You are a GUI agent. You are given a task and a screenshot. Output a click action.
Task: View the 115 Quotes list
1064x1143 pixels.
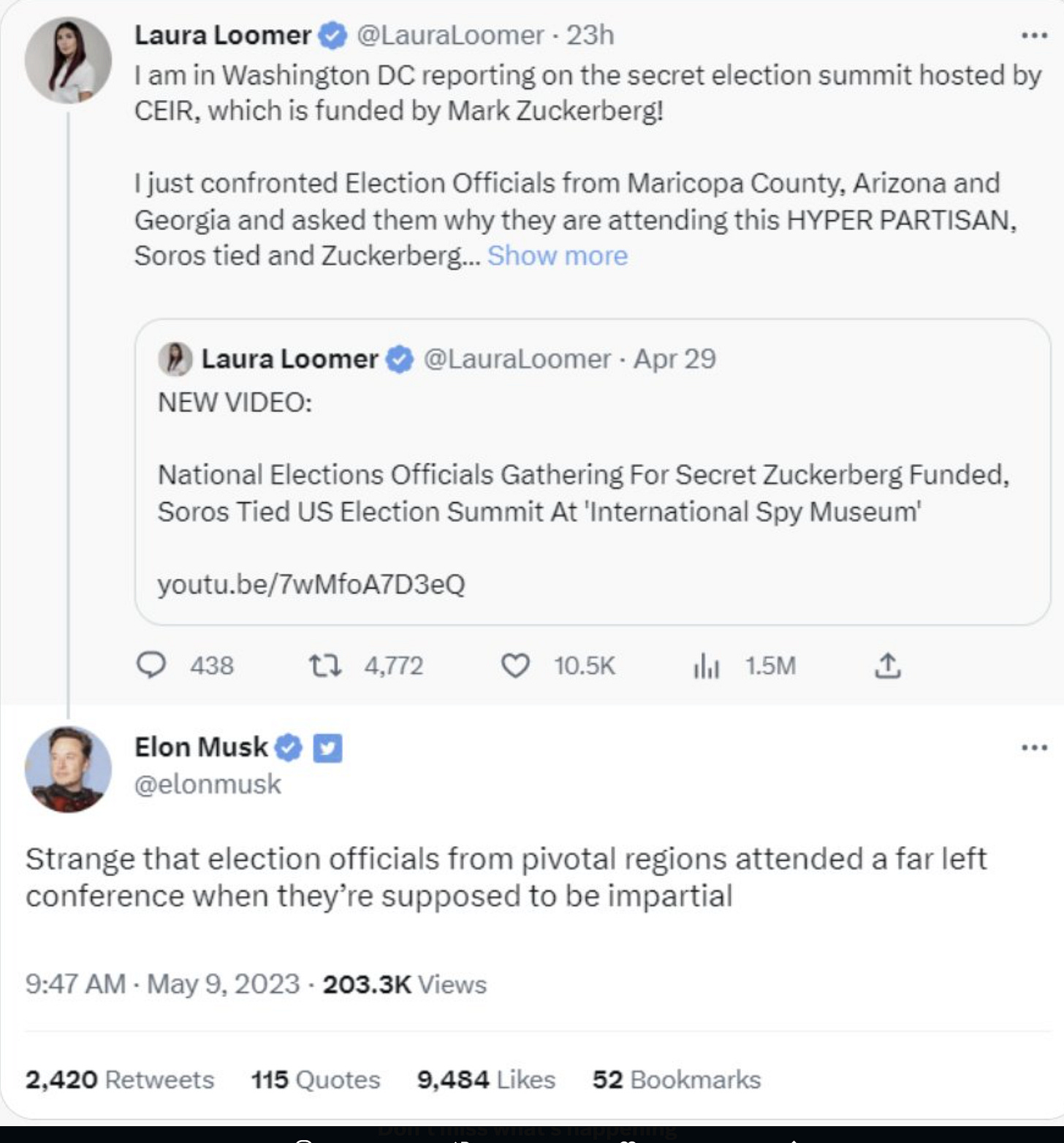(x=316, y=1079)
